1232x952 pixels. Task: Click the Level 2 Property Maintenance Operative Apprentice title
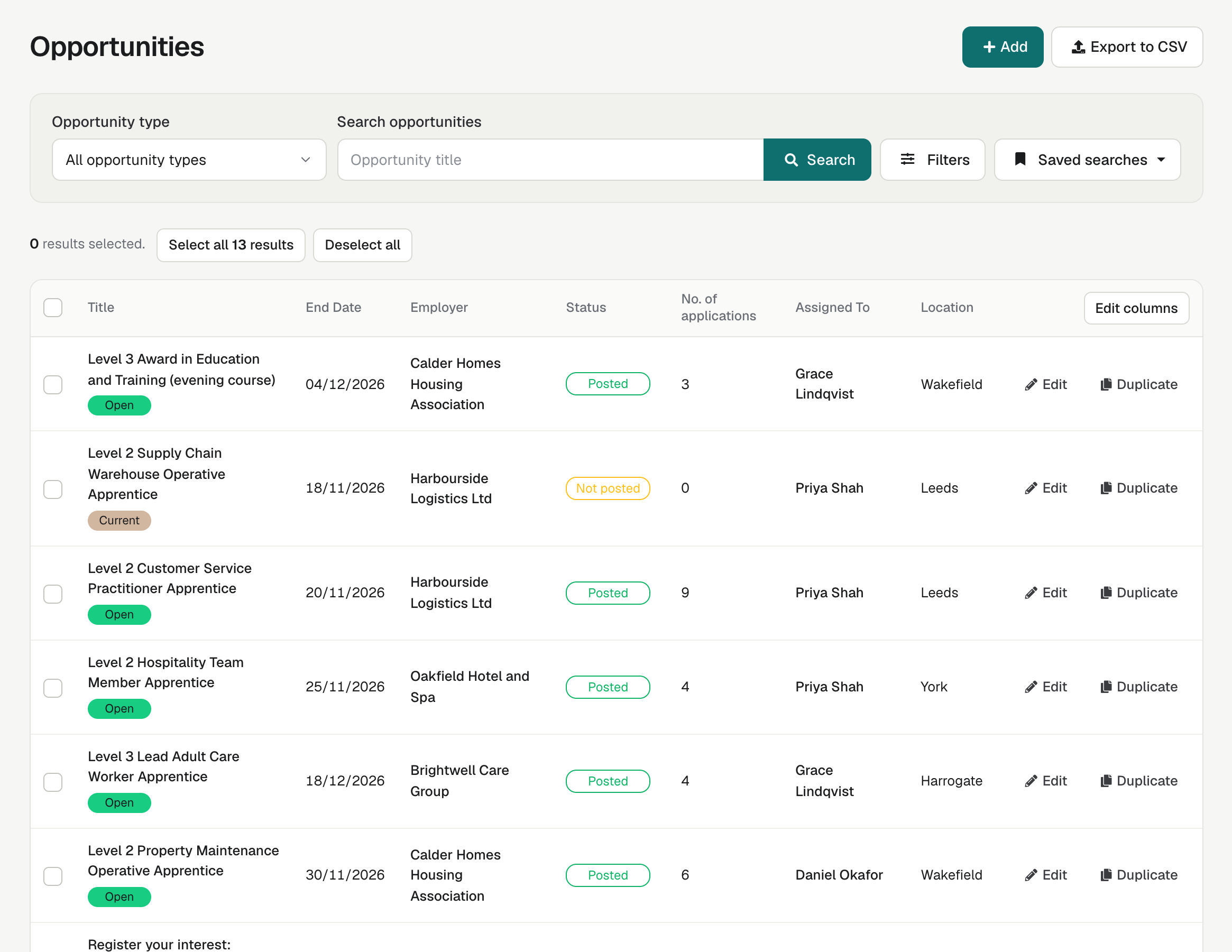point(183,861)
